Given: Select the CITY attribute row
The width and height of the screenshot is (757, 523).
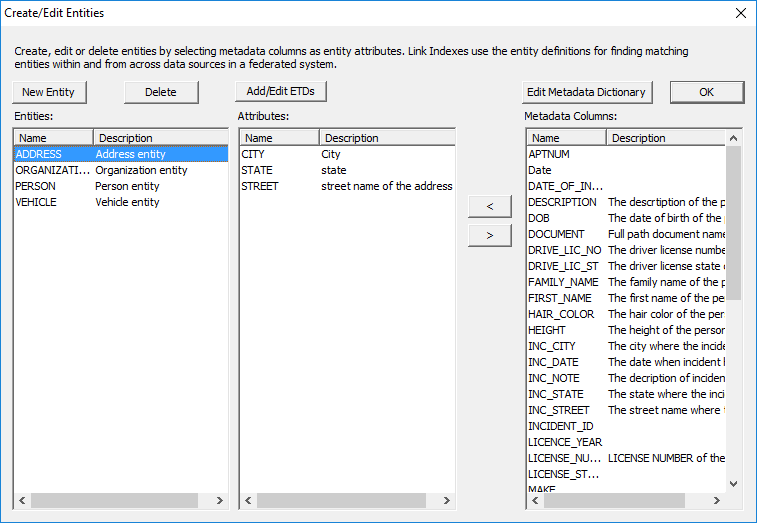Looking at the screenshot, I should tap(252, 154).
